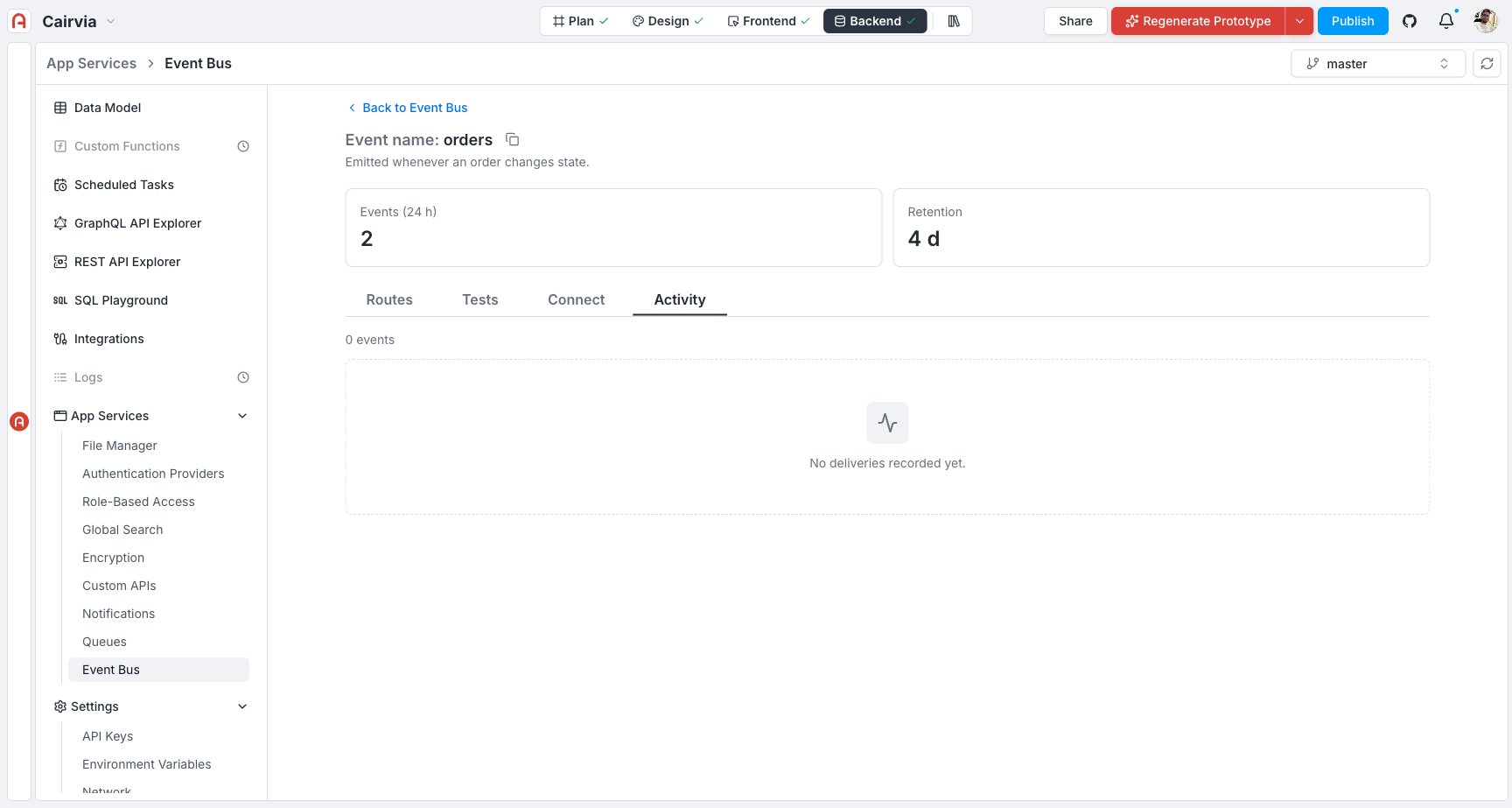Open GraphQL API Explorer

151,223
